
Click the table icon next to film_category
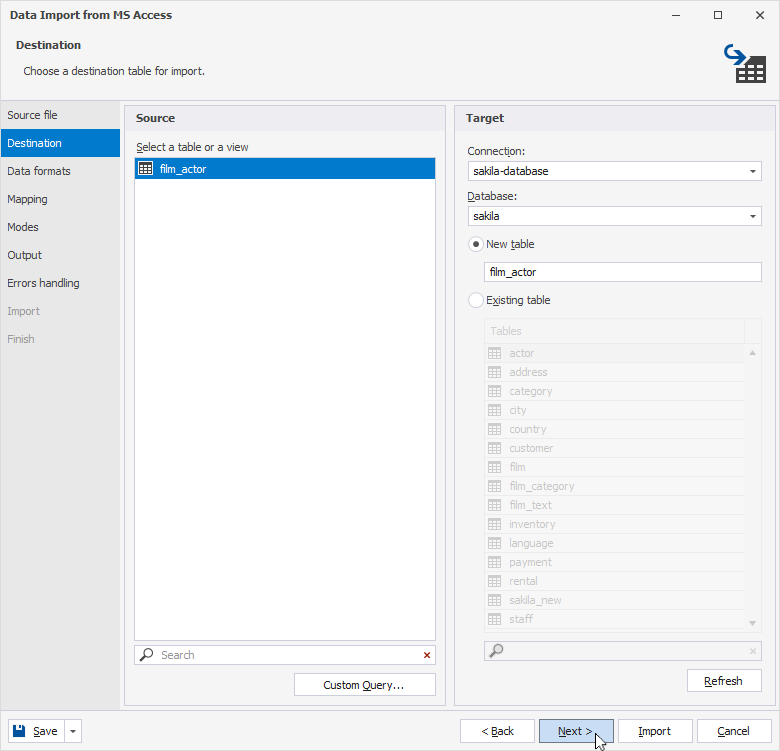coord(494,486)
